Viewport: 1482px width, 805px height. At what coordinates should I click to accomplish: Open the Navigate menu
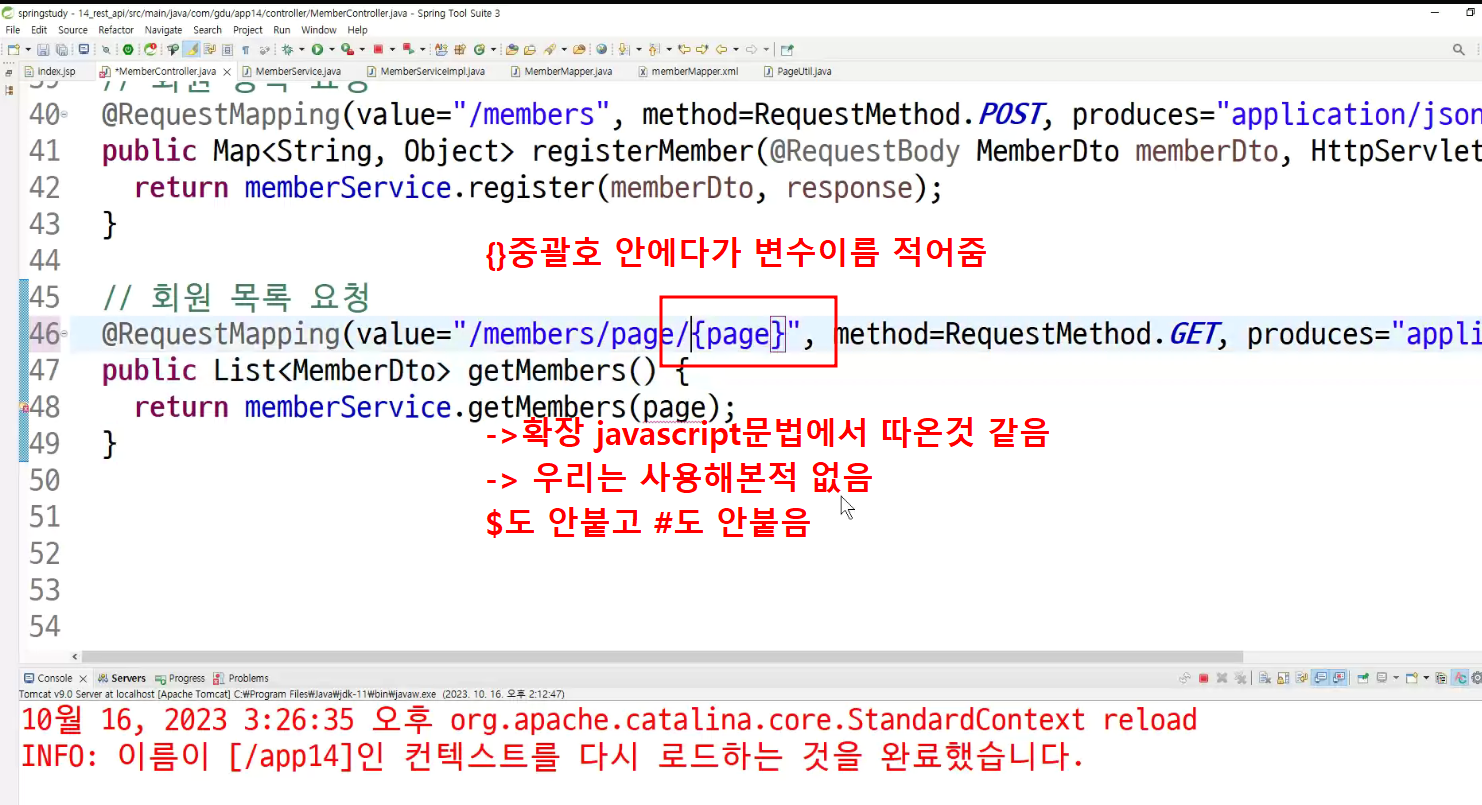[163, 30]
